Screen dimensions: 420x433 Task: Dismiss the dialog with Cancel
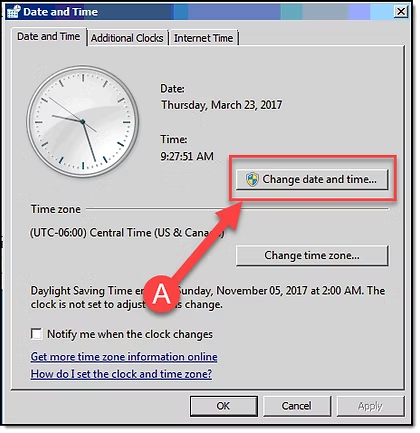(297, 406)
